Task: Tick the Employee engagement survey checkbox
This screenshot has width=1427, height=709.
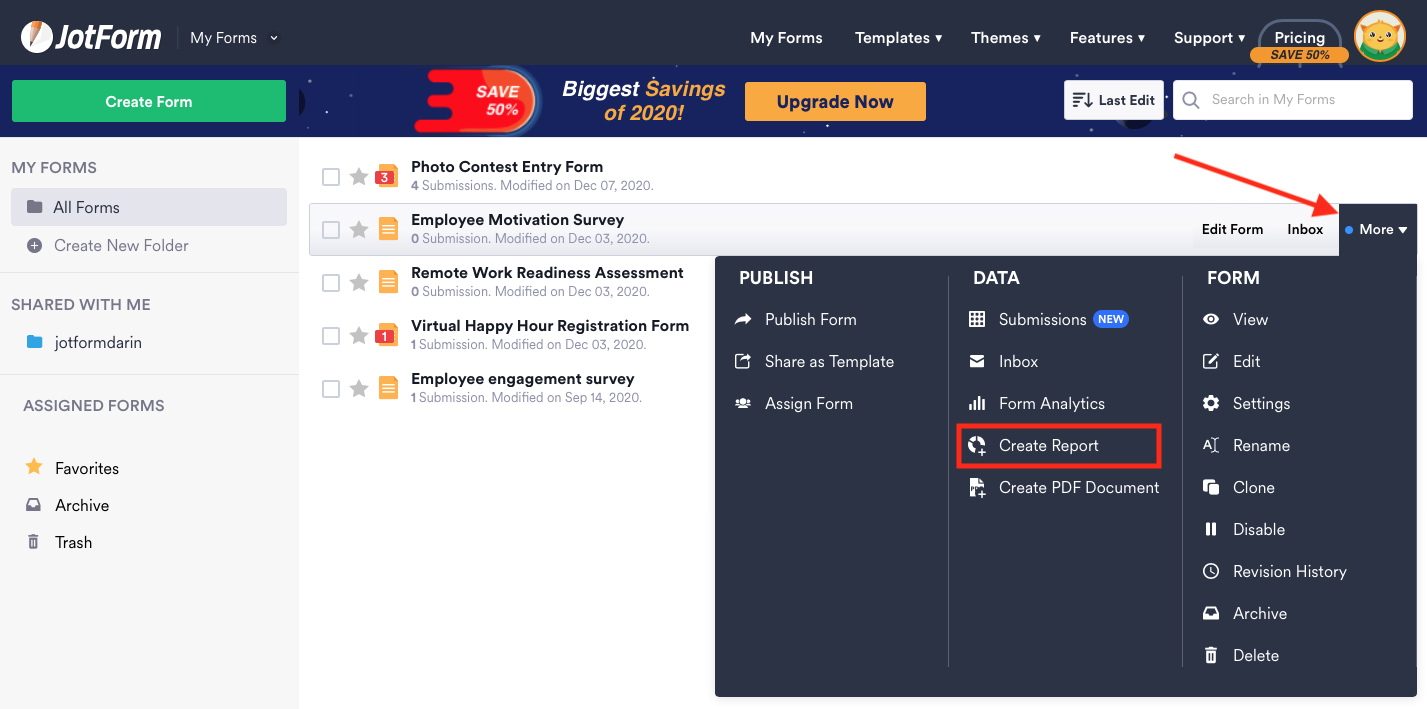Action: click(331, 389)
